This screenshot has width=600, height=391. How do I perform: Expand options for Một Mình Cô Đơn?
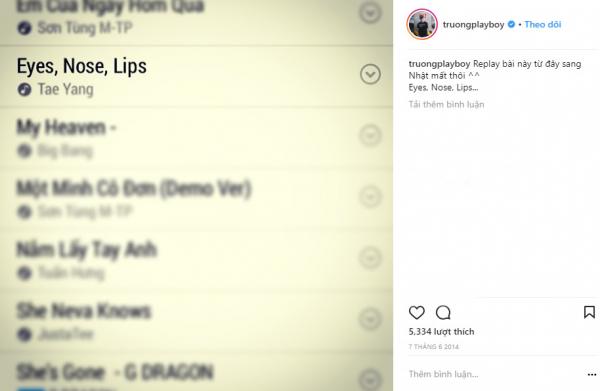370,197
